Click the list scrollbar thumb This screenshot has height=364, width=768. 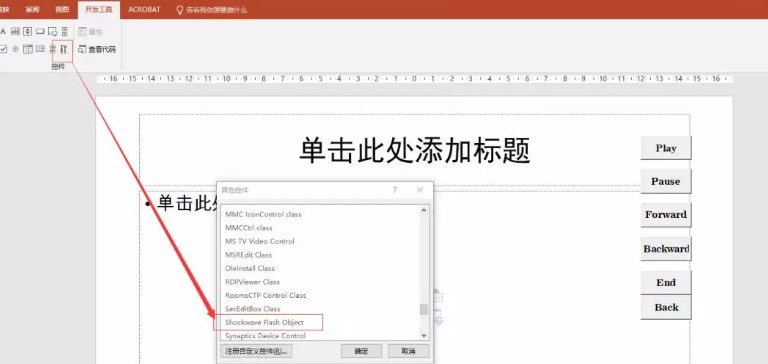(424, 309)
